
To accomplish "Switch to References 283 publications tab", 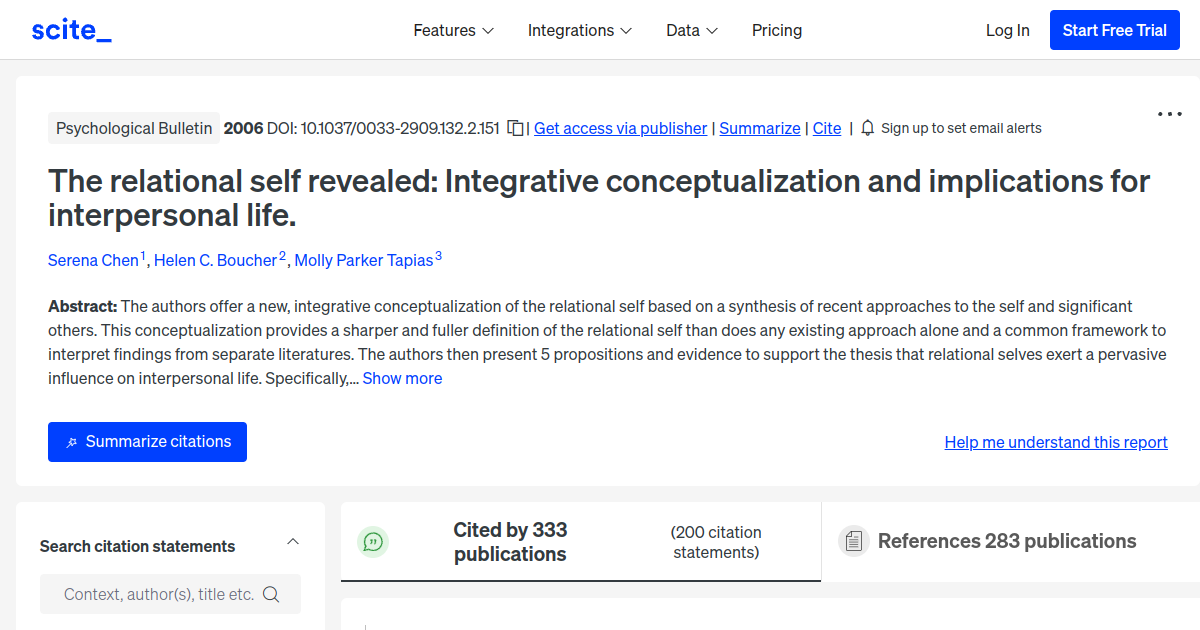I will [x=1006, y=541].
